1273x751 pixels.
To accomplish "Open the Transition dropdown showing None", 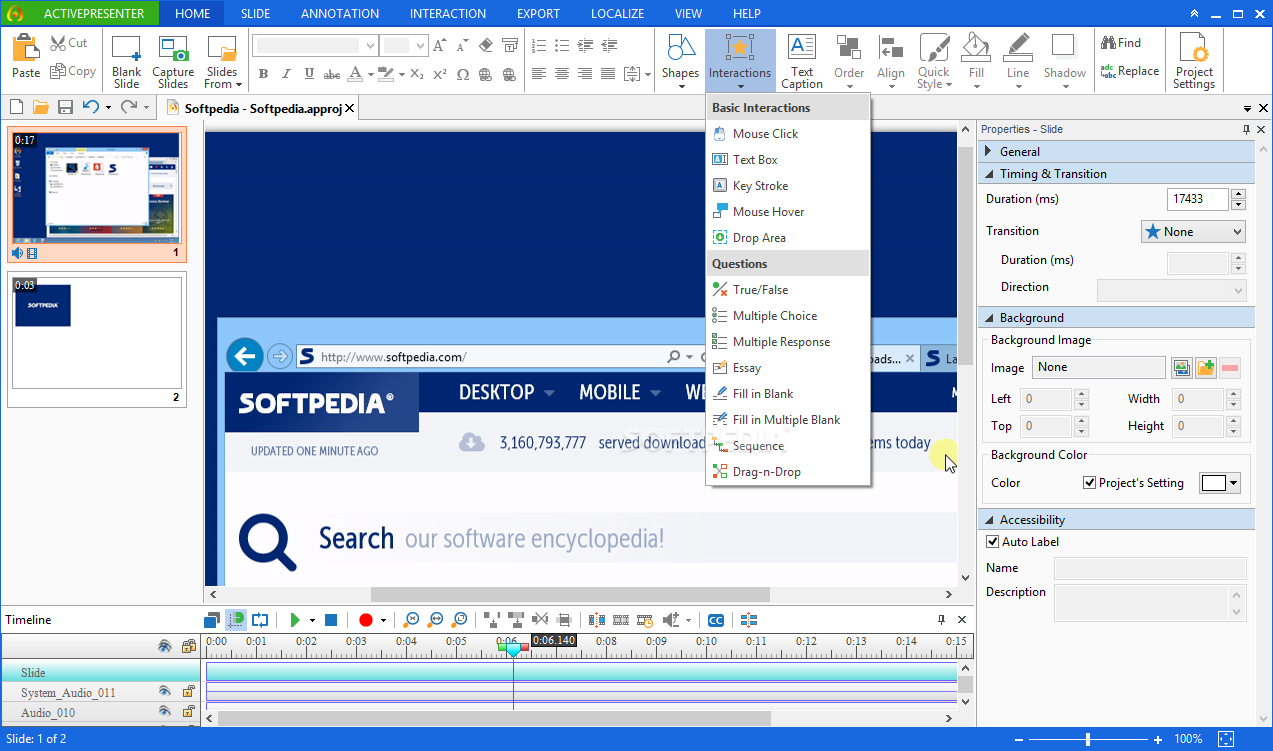I will tap(1193, 232).
